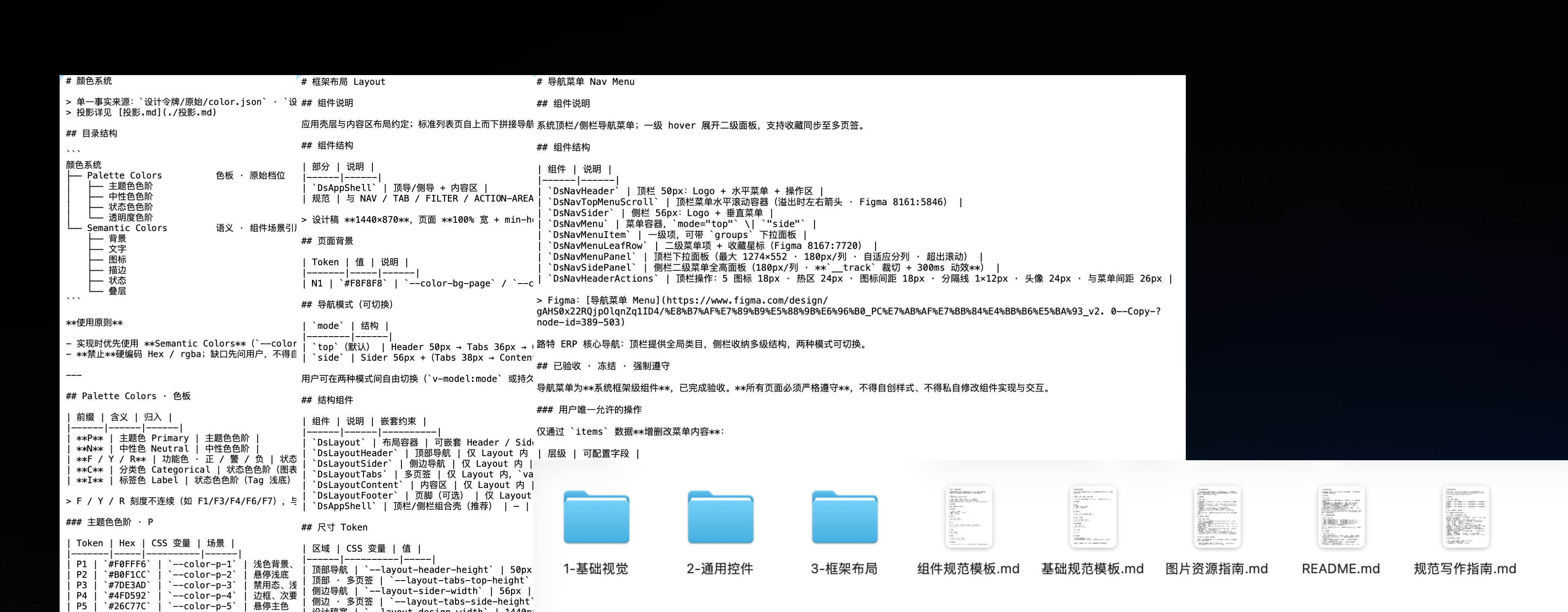This screenshot has height=612, width=1568.
Task: Click the "## 尺寸 Token" heading
Action: (x=335, y=528)
